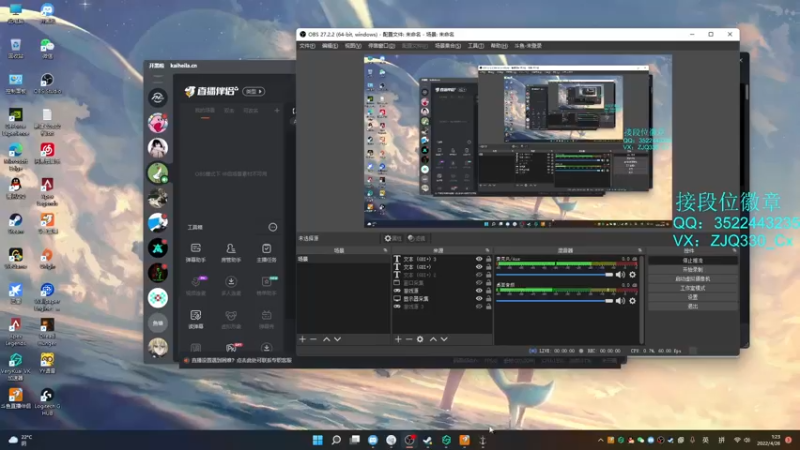800x450 pixels.
Task: Open source properties gear in sources toolbar
Action: coord(420,339)
